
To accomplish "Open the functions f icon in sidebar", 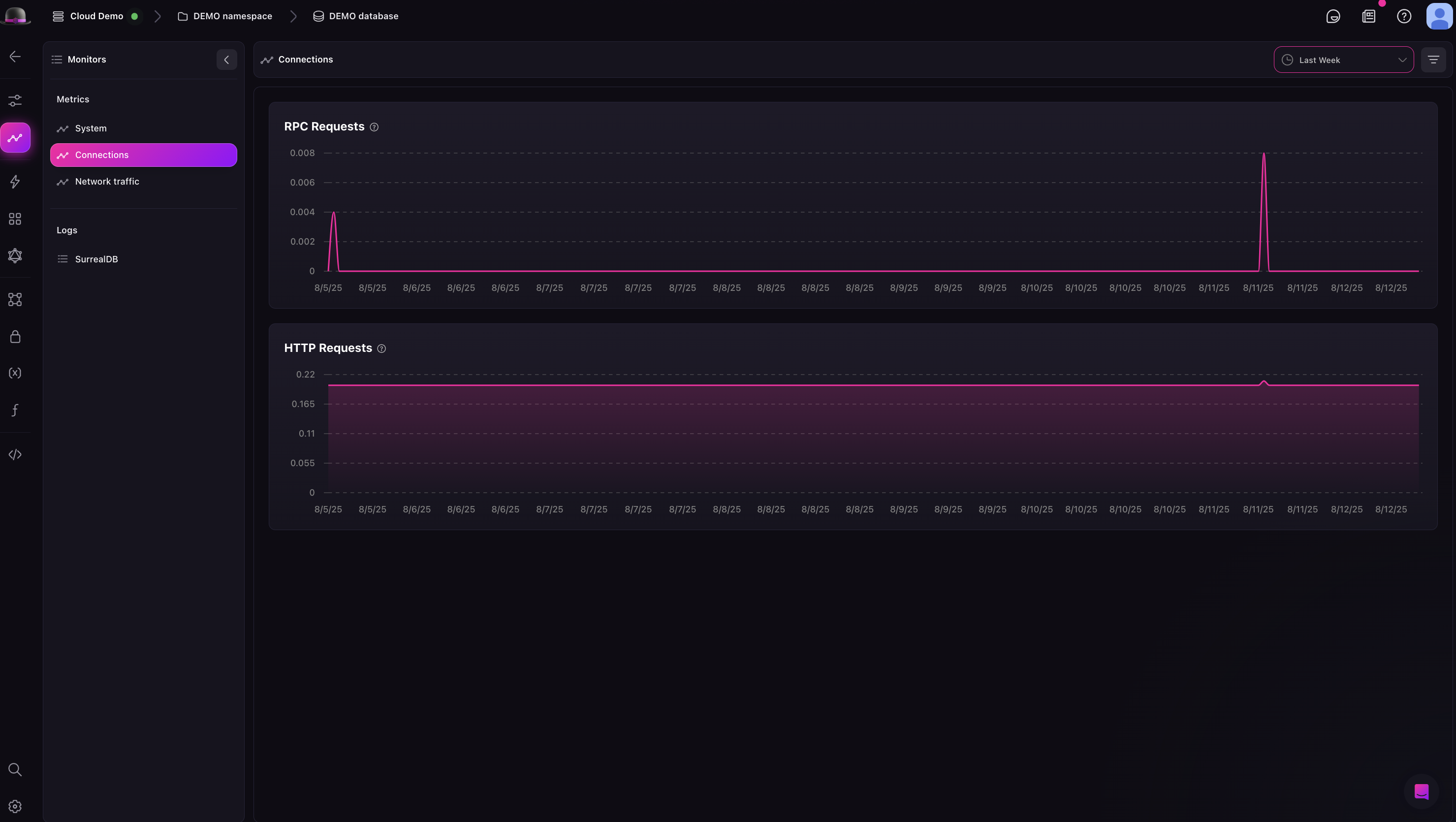I will tap(15, 410).
